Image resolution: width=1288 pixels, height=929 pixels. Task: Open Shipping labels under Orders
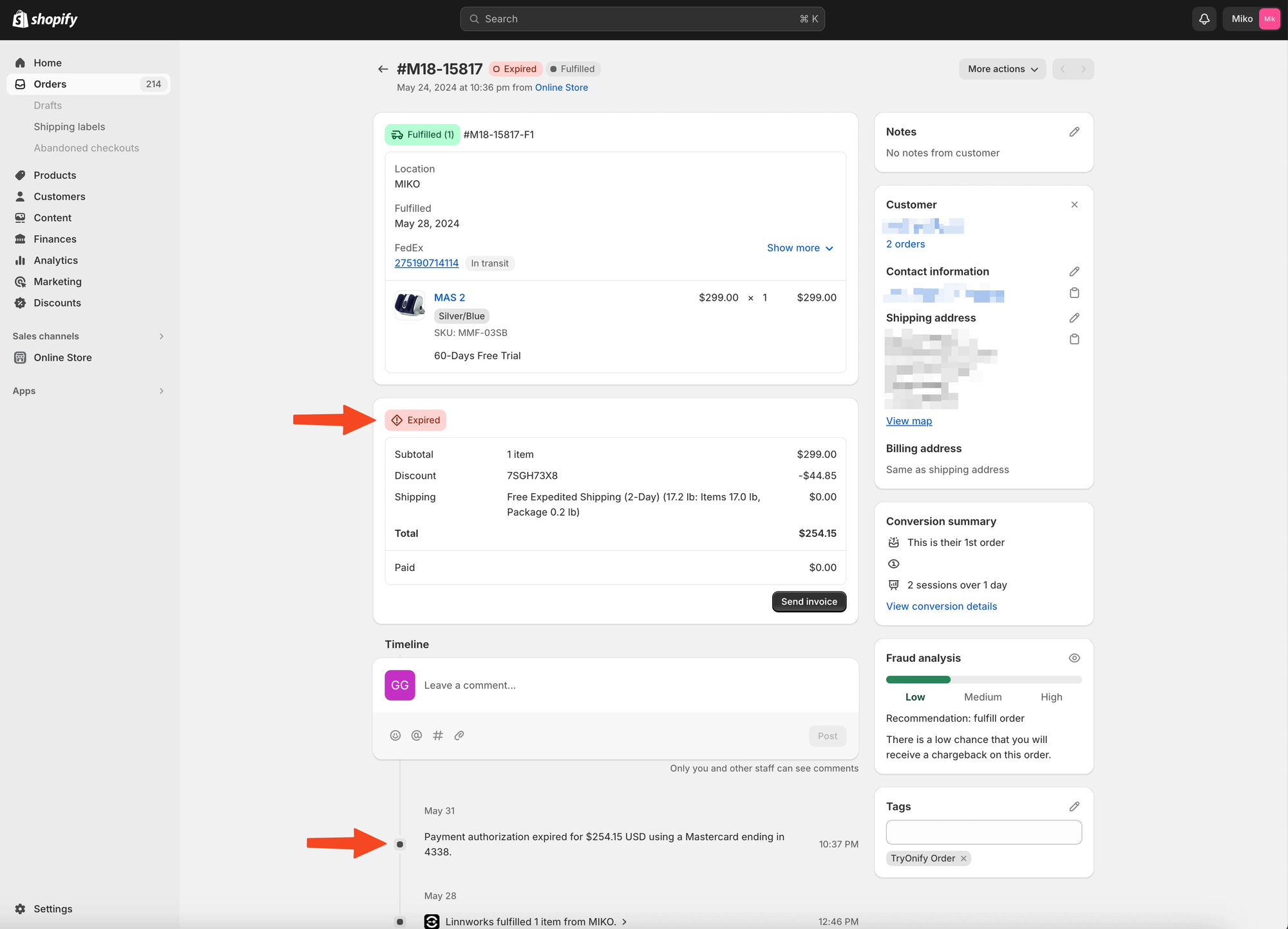pyautogui.click(x=70, y=127)
